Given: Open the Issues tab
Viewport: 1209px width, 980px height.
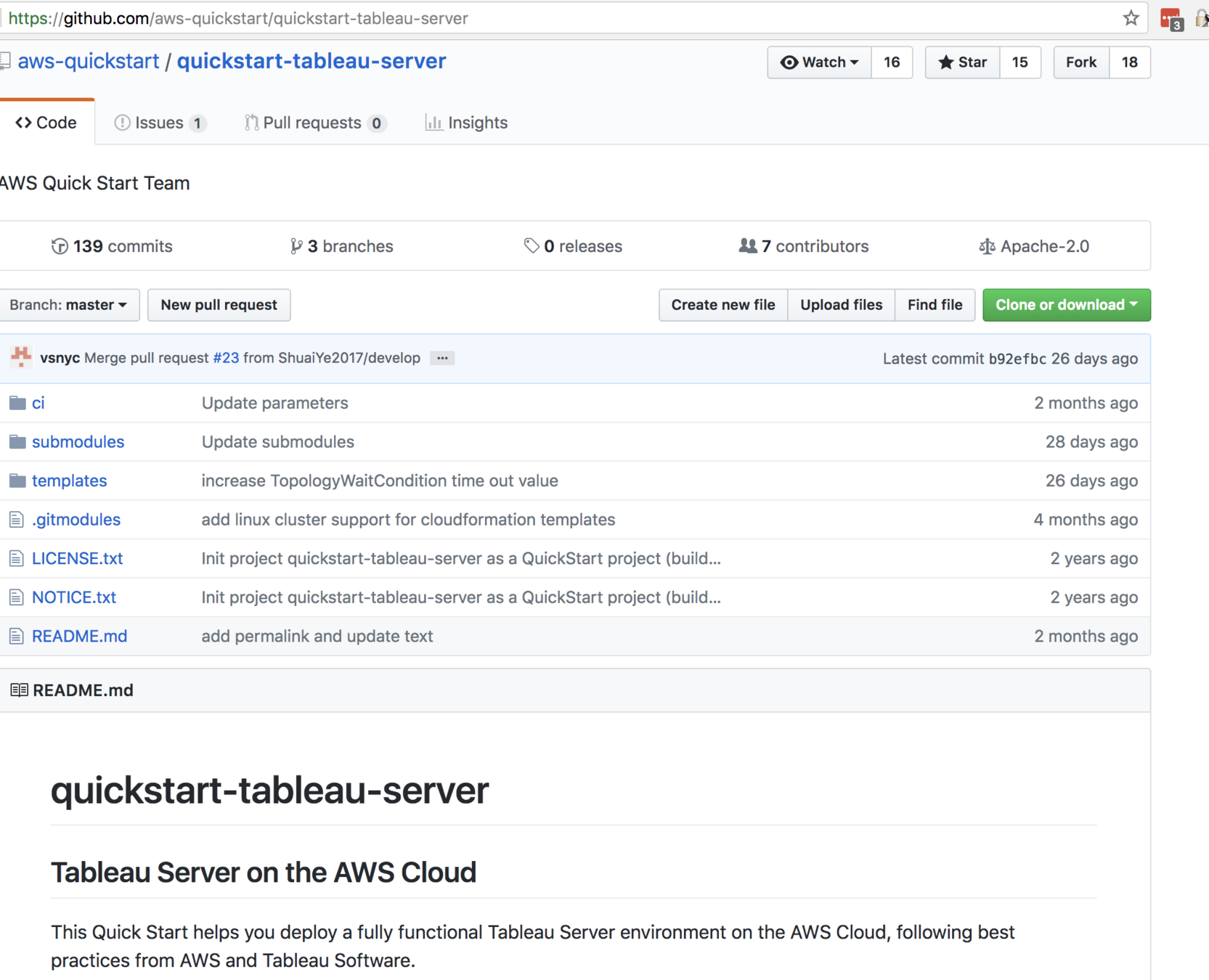Looking at the screenshot, I should (x=160, y=123).
